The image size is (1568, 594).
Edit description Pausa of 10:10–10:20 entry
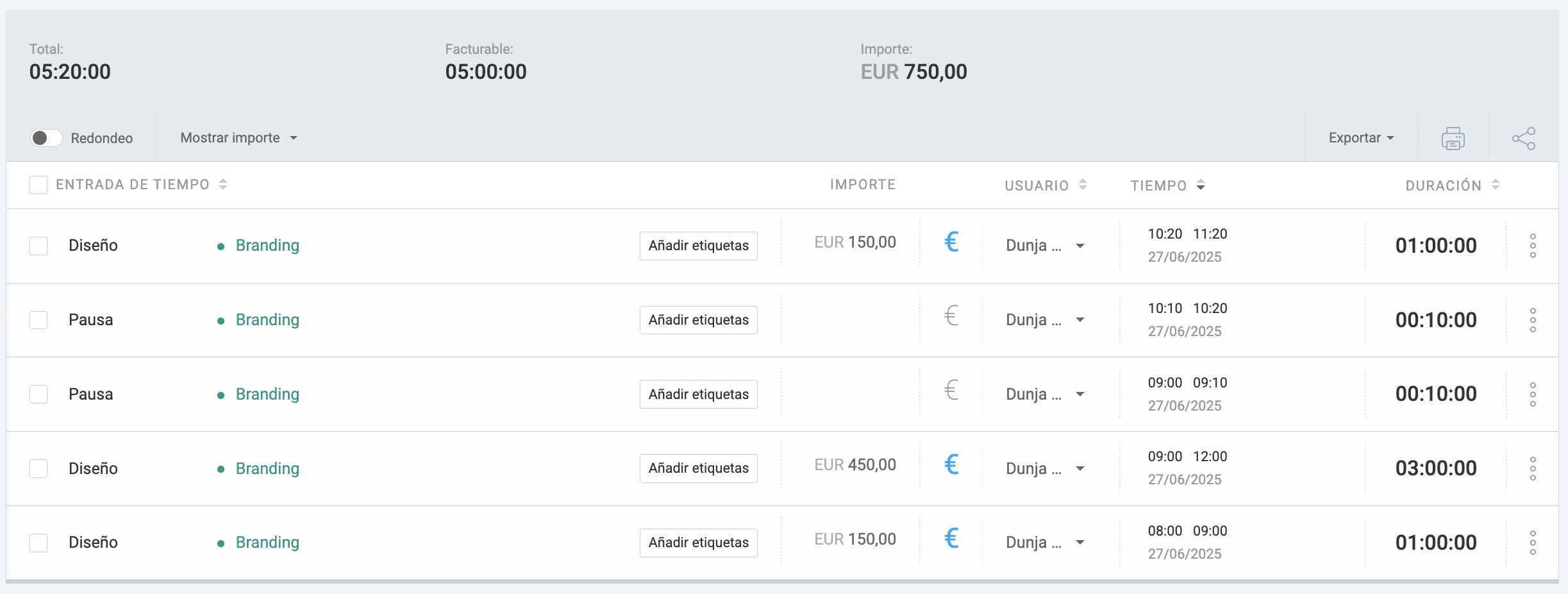pyautogui.click(x=90, y=320)
